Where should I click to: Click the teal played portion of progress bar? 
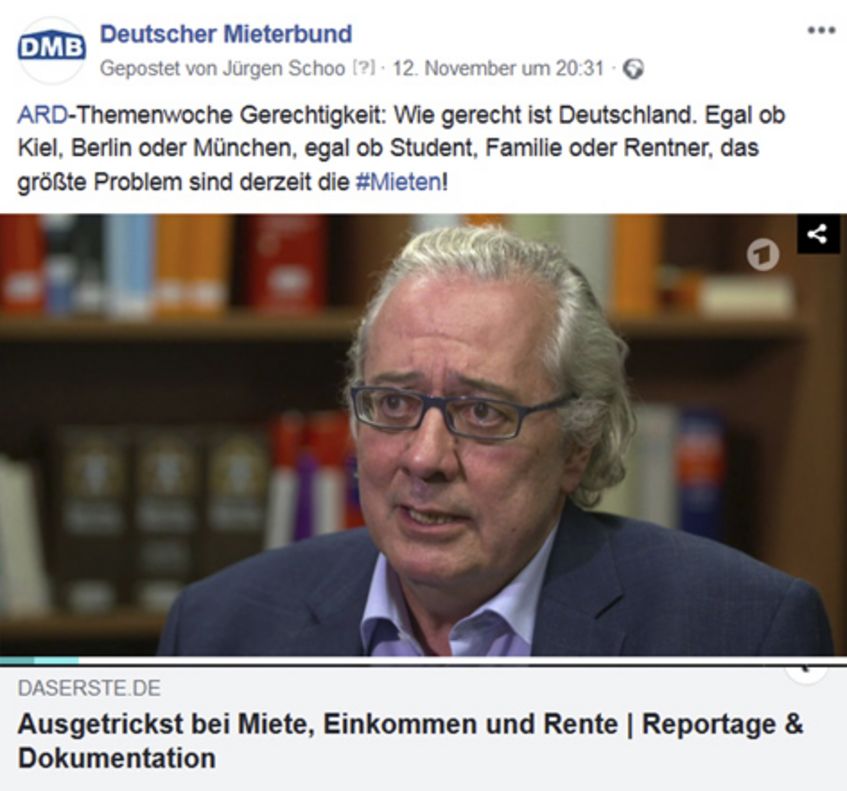pos(39,660)
